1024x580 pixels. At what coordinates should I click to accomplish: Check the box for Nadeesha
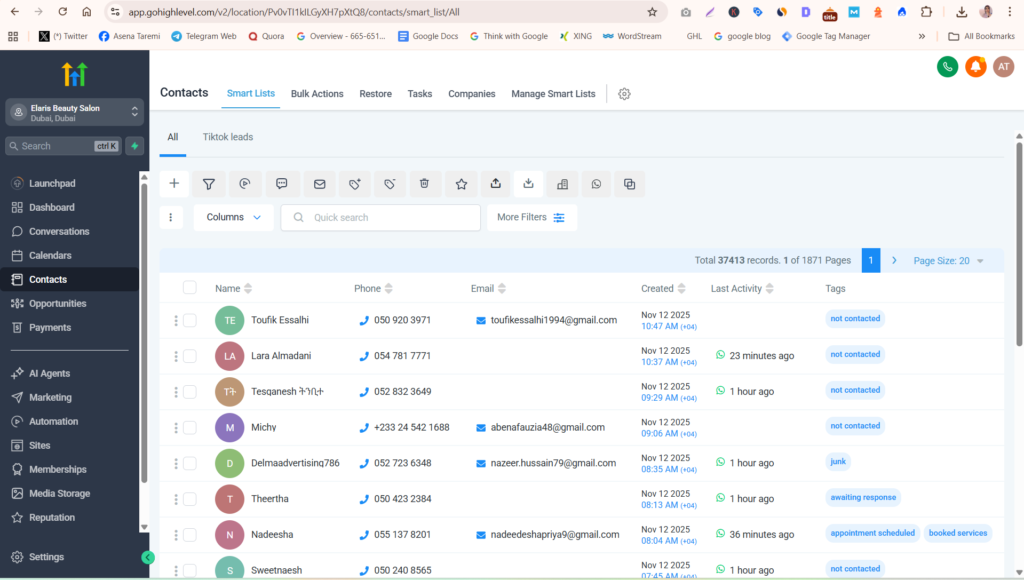[x=189, y=535]
